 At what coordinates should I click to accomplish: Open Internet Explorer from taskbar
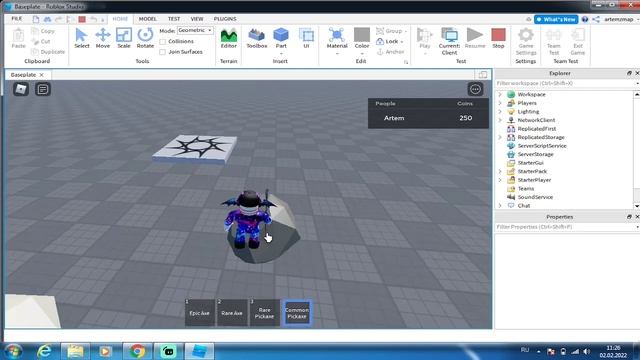44,351
